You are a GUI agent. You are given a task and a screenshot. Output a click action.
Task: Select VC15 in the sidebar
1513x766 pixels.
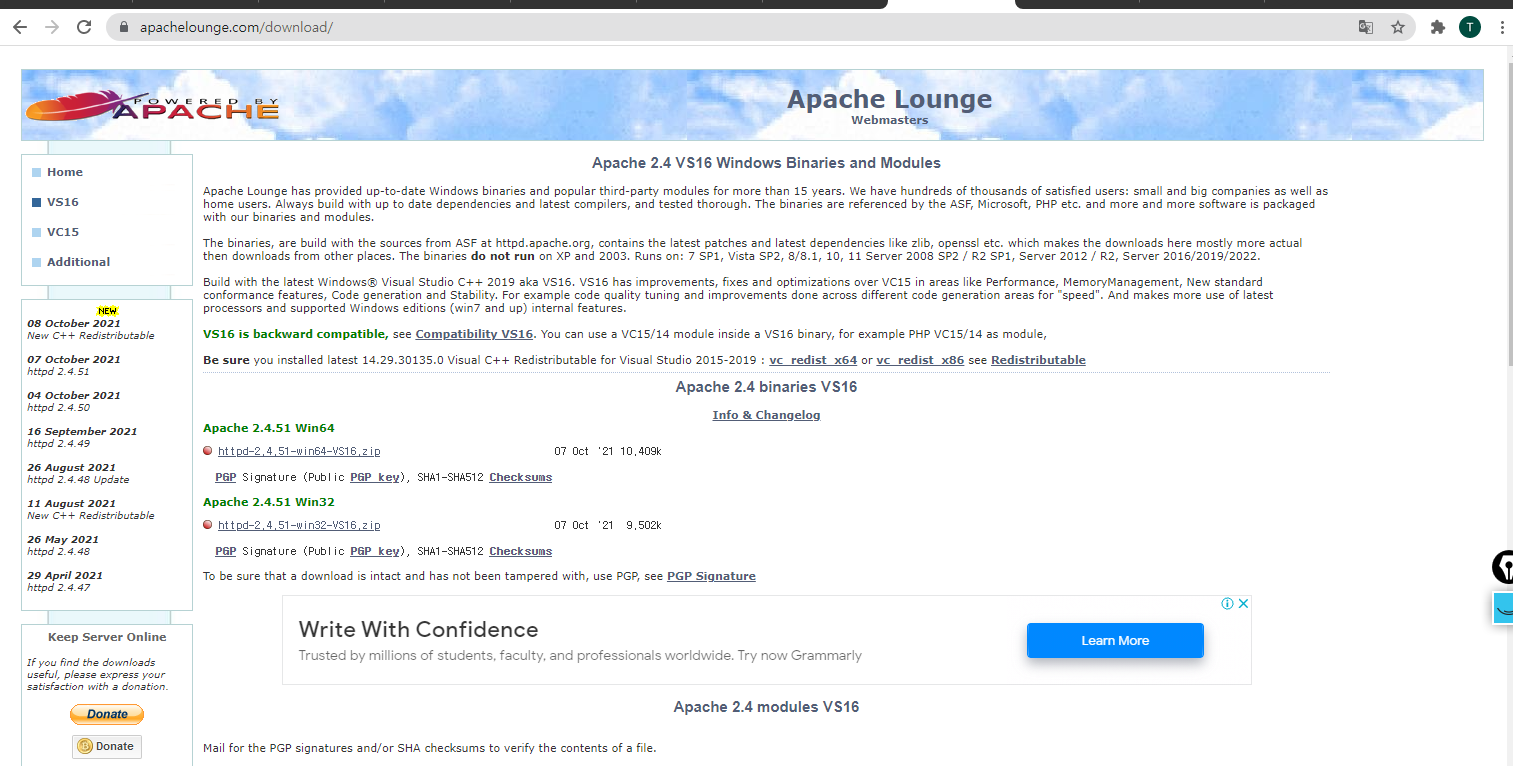62,232
